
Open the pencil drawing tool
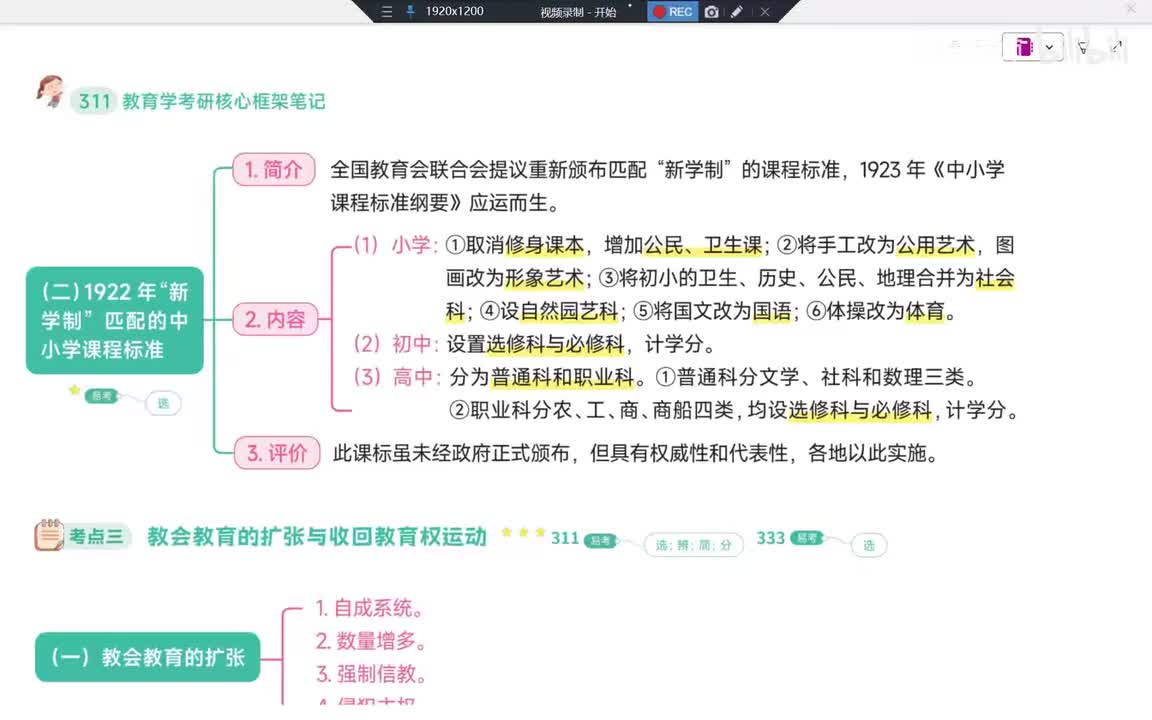point(736,12)
